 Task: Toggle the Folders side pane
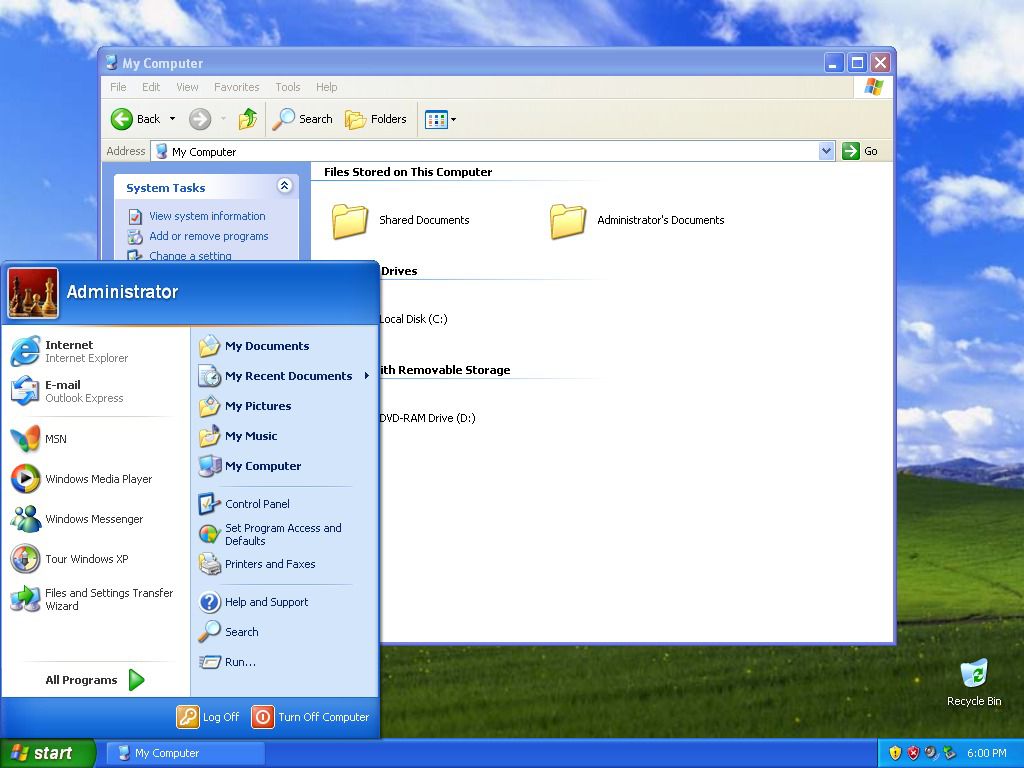pyautogui.click(x=376, y=118)
